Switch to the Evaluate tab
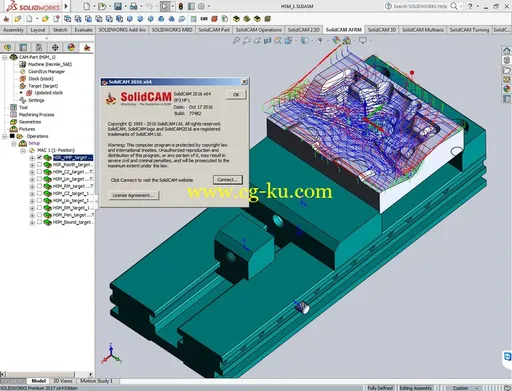The image size is (512, 391). [83, 30]
